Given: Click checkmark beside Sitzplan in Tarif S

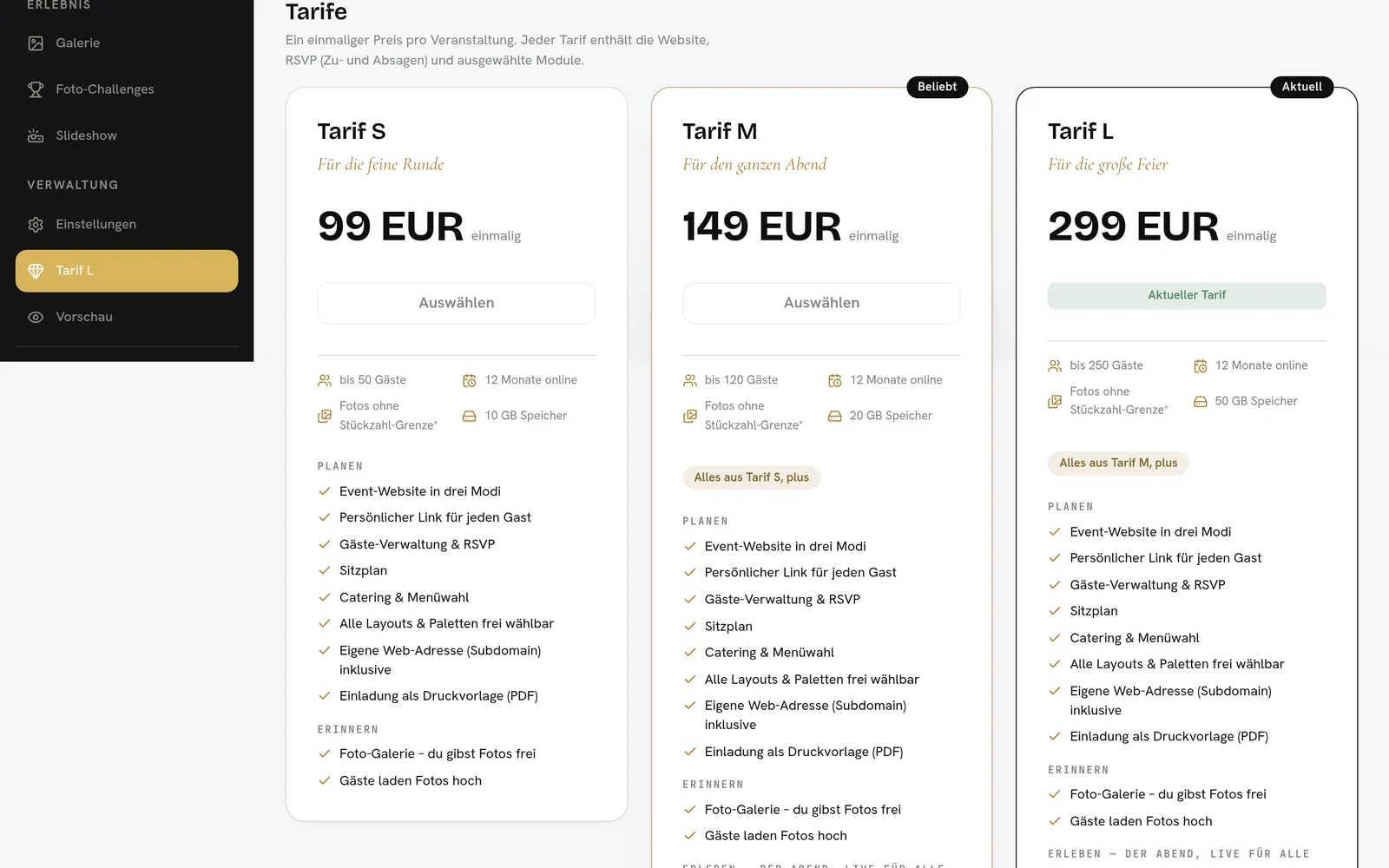Looking at the screenshot, I should (x=325, y=571).
